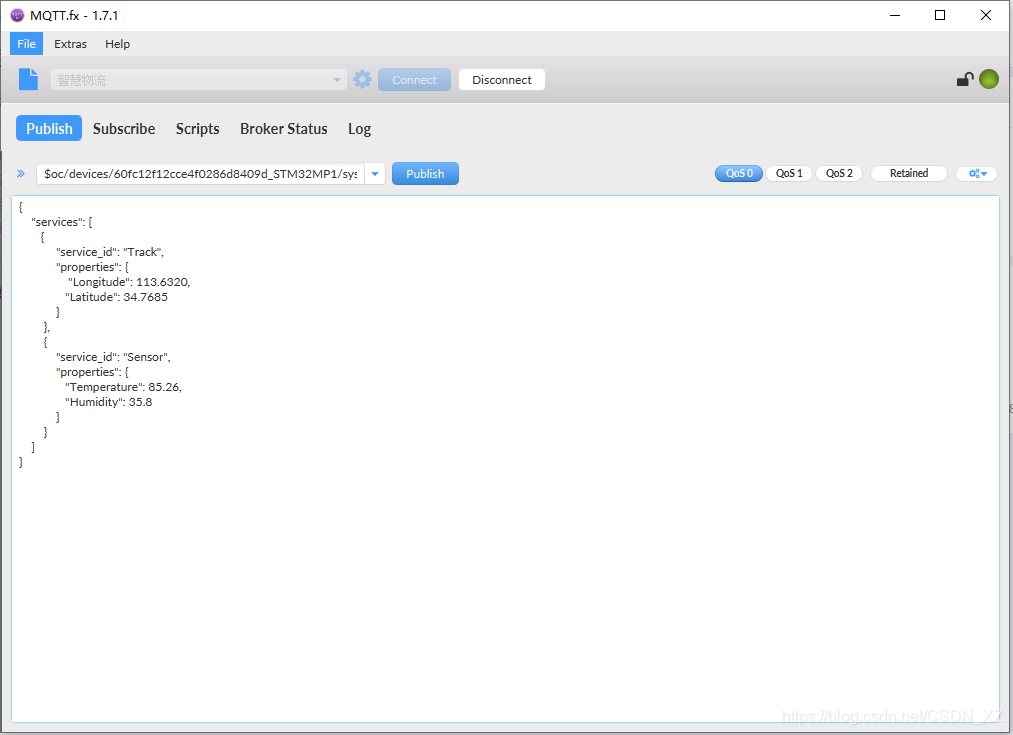Viewport: 1013px width, 735px height.
Task: Maximize the MQTT.fx window
Action: click(940, 15)
